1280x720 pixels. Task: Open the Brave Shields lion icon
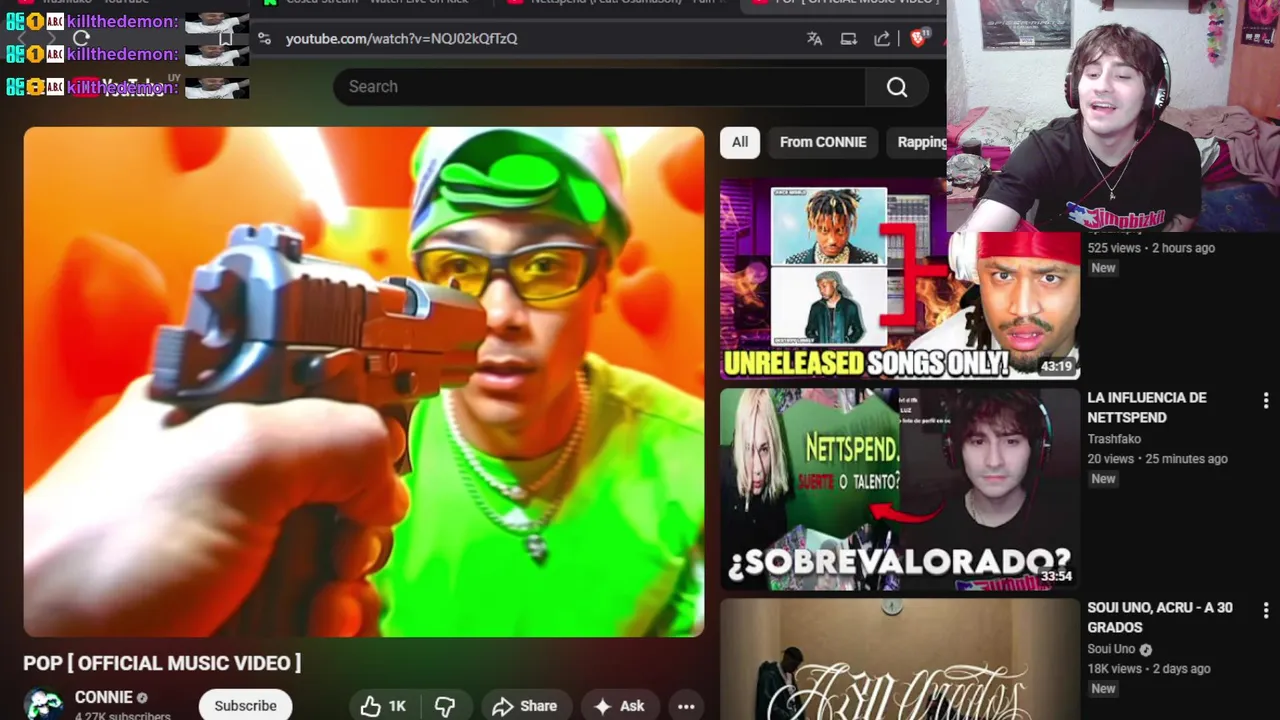[919, 38]
